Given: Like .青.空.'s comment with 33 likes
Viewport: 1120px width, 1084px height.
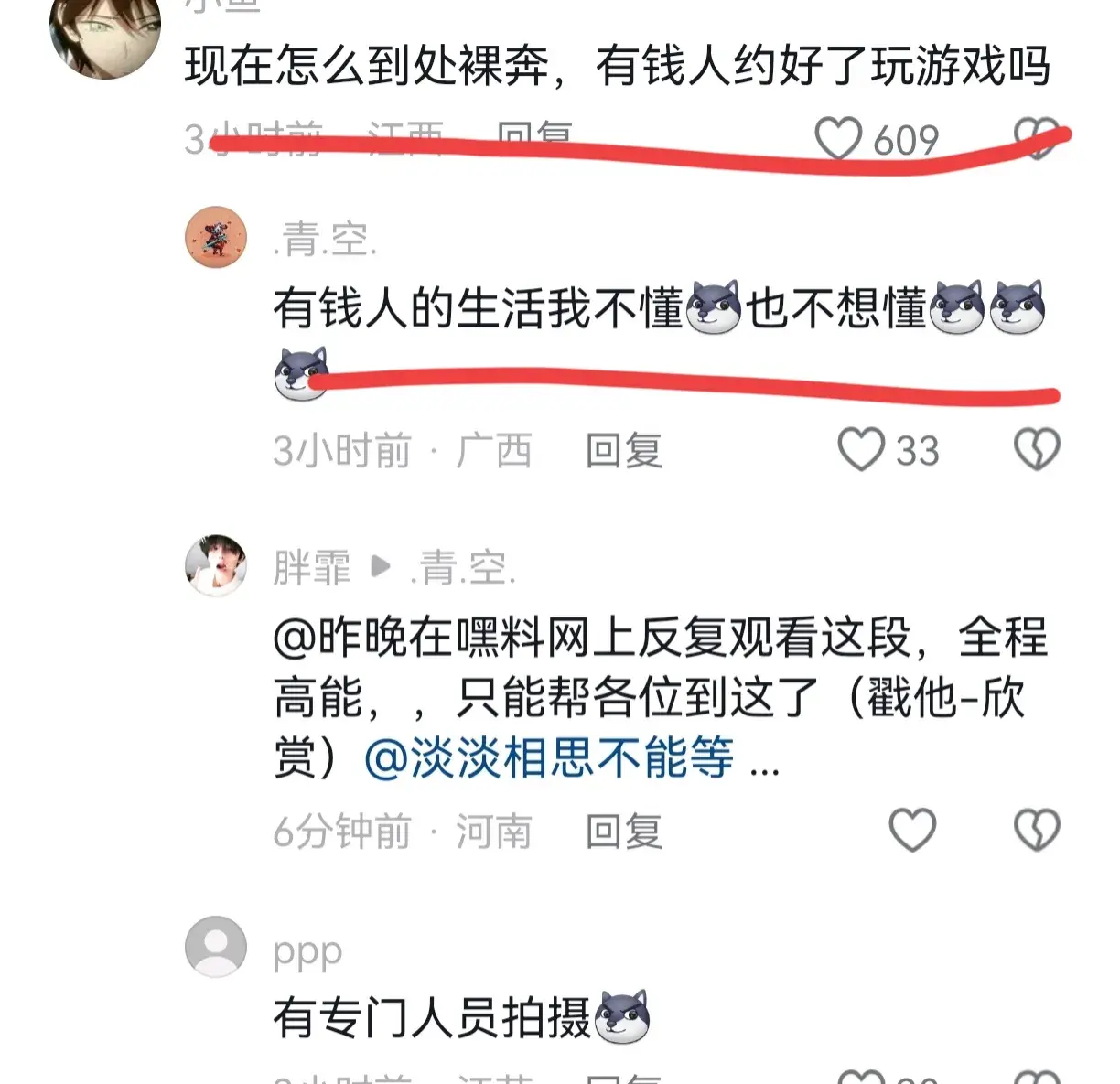Looking at the screenshot, I should [x=861, y=449].
